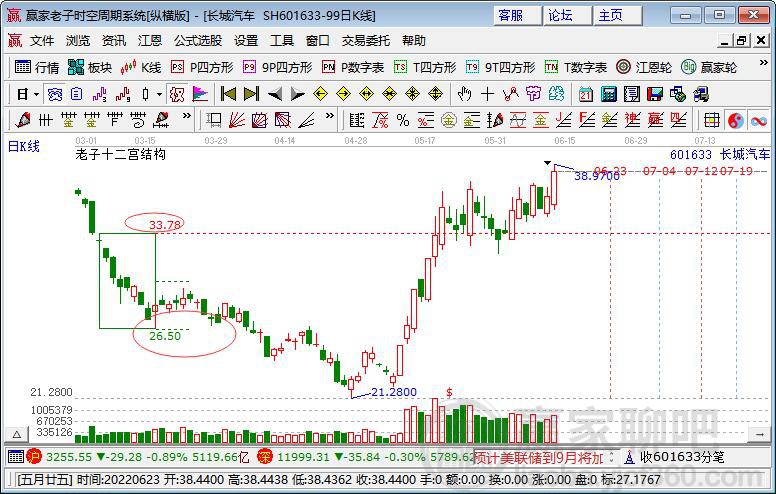The height and width of the screenshot is (494, 776).
Task: Click yellow diamond horizontal compress icon
Action: pos(389,94)
